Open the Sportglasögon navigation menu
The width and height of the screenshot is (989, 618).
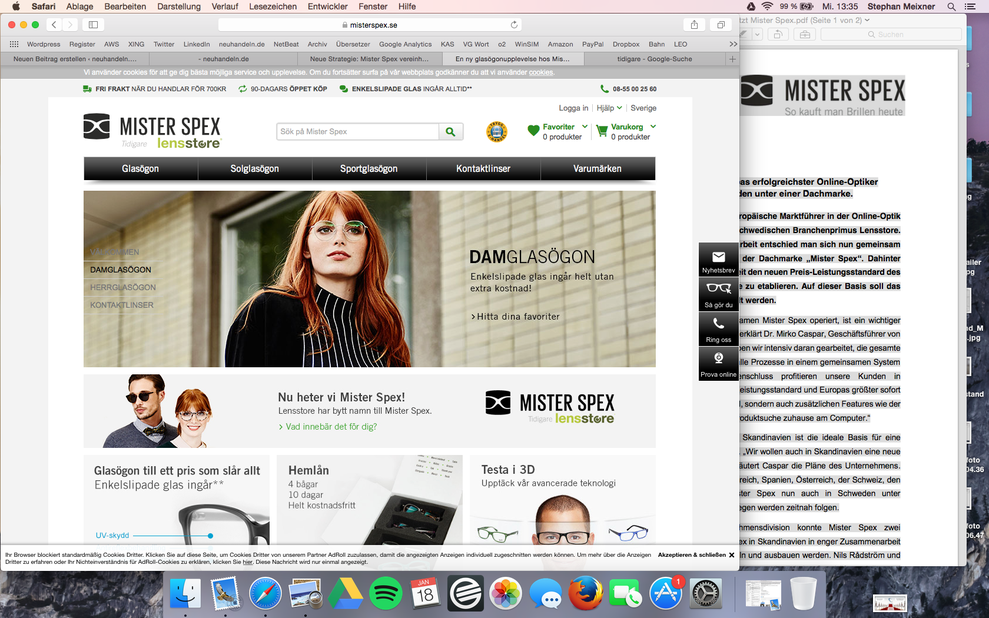(369, 168)
